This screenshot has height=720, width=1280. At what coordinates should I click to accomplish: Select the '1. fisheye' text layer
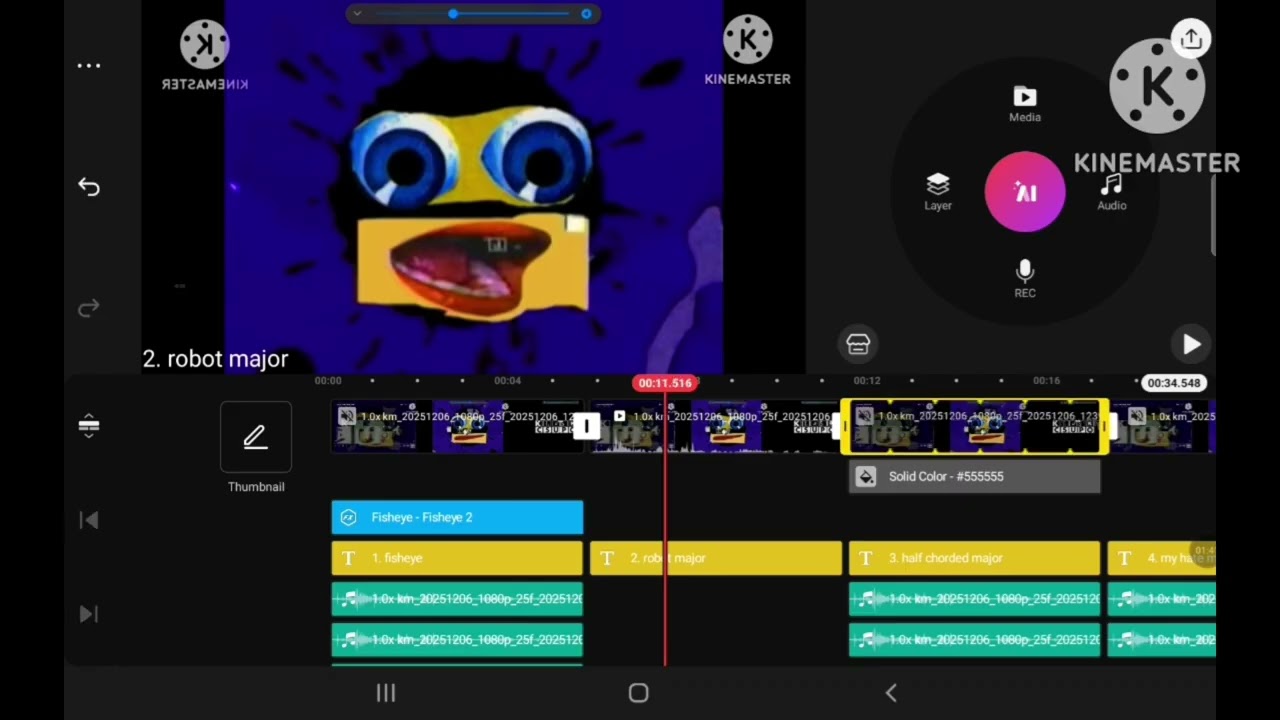click(x=457, y=558)
